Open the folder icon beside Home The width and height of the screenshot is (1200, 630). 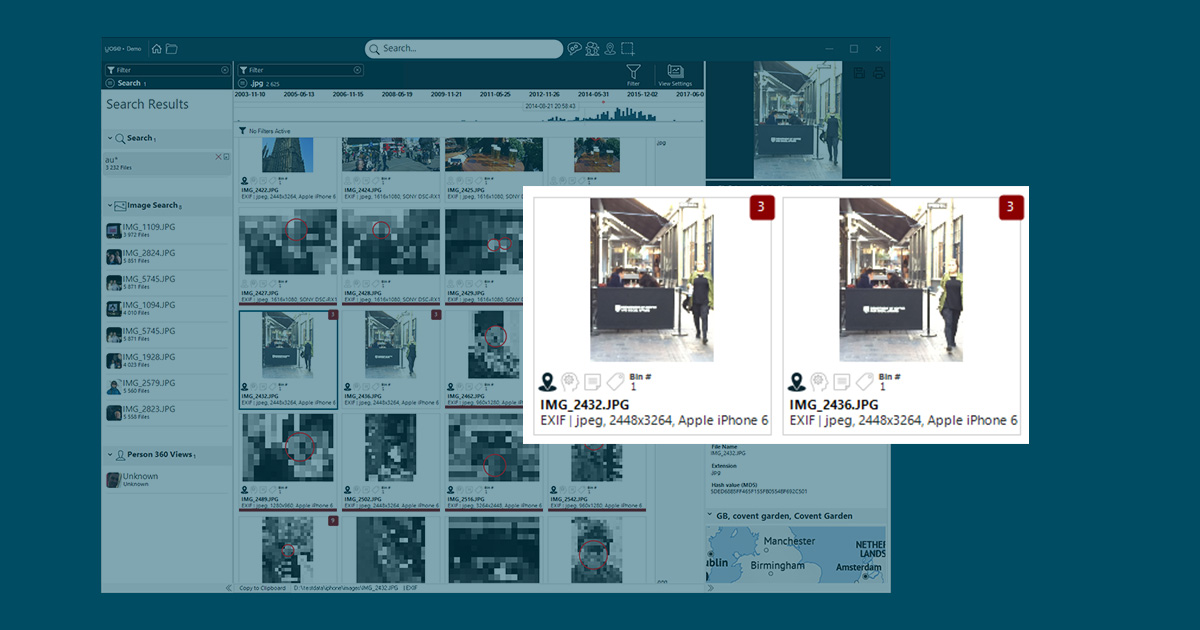[x=171, y=49]
